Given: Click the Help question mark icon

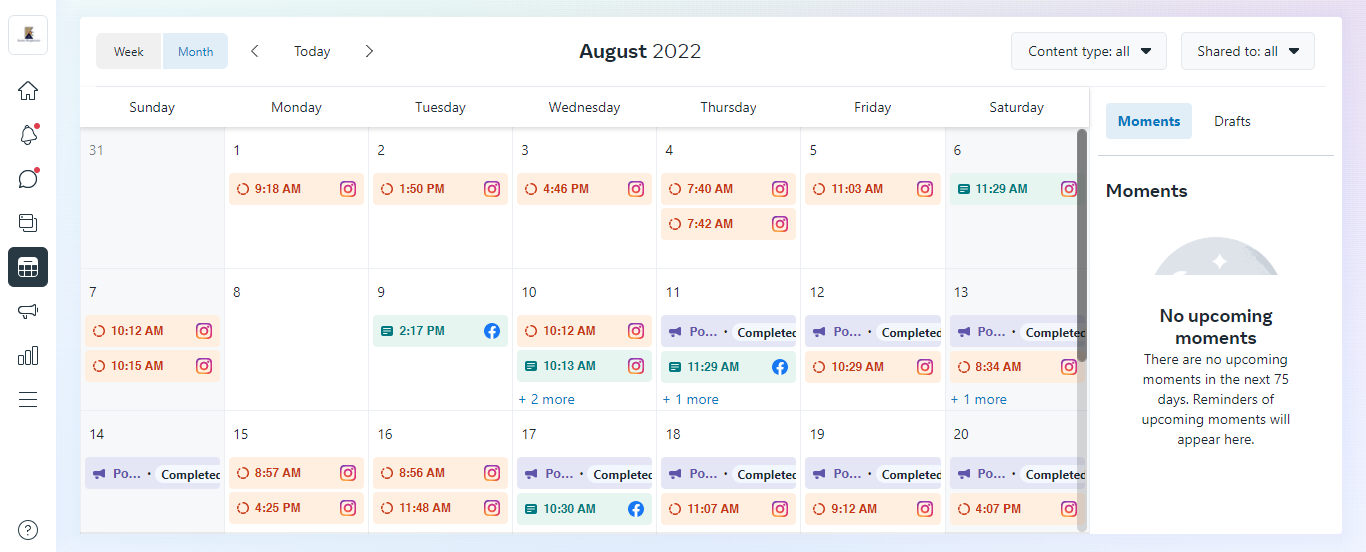Looking at the screenshot, I should pyautogui.click(x=28, y=530).
